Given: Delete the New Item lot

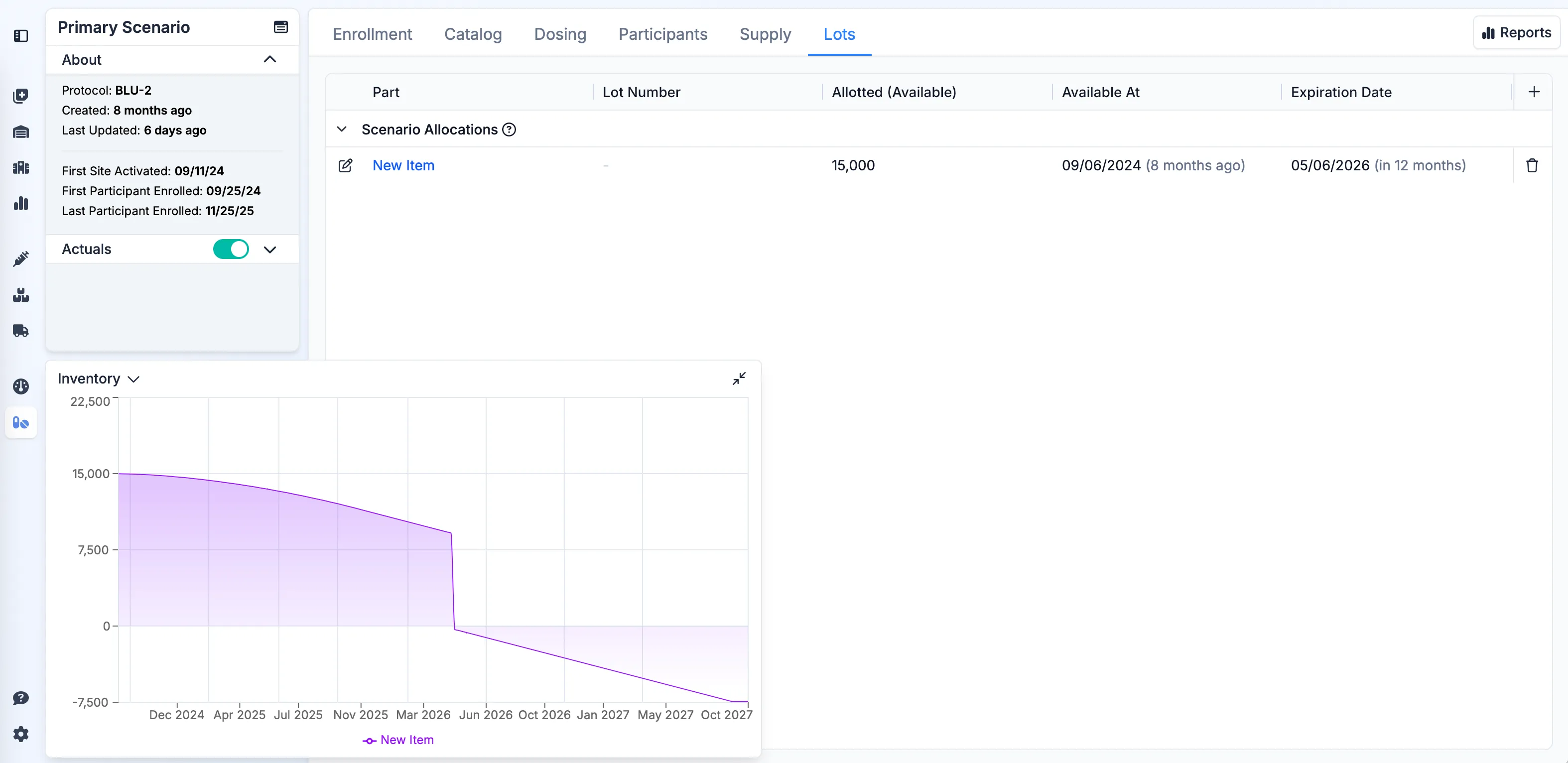Looking at the screenshot, I should (1532, 165).
